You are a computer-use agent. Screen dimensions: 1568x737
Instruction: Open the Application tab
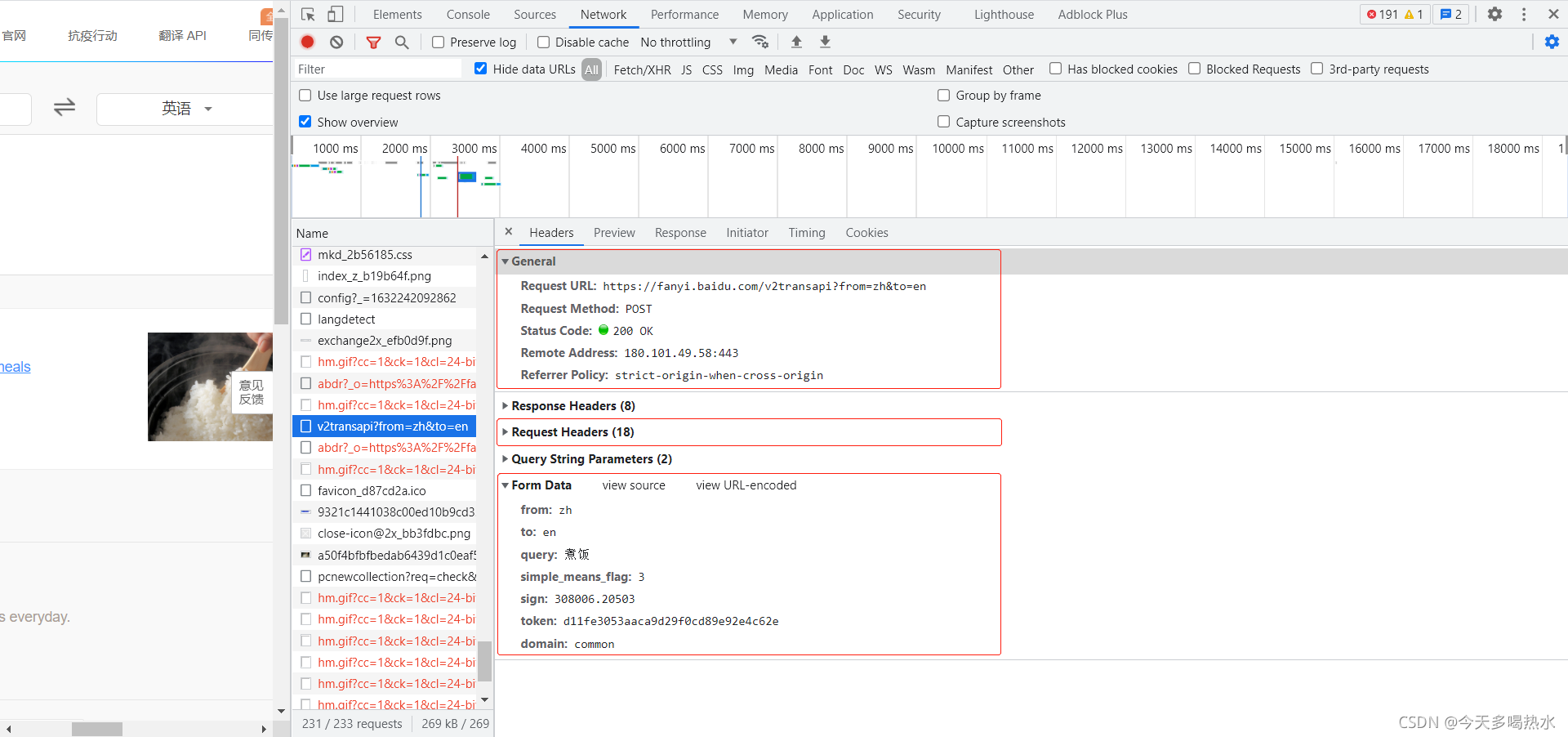click(x=843, y=15)
